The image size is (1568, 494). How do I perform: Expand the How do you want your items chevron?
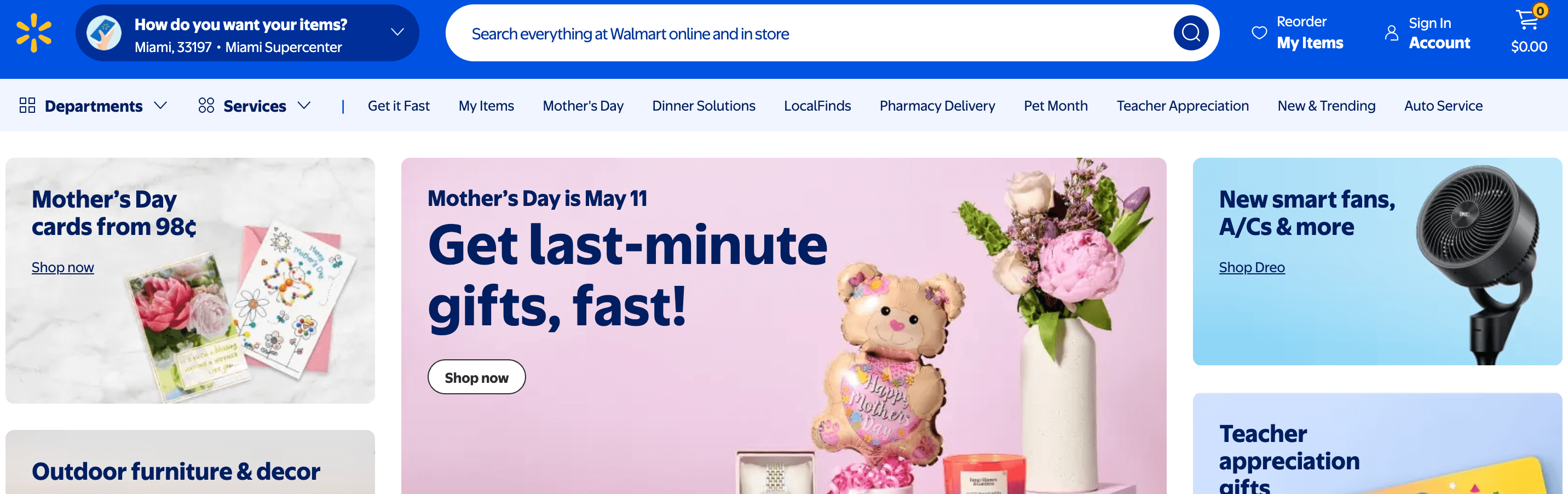(x=397, y=32)
